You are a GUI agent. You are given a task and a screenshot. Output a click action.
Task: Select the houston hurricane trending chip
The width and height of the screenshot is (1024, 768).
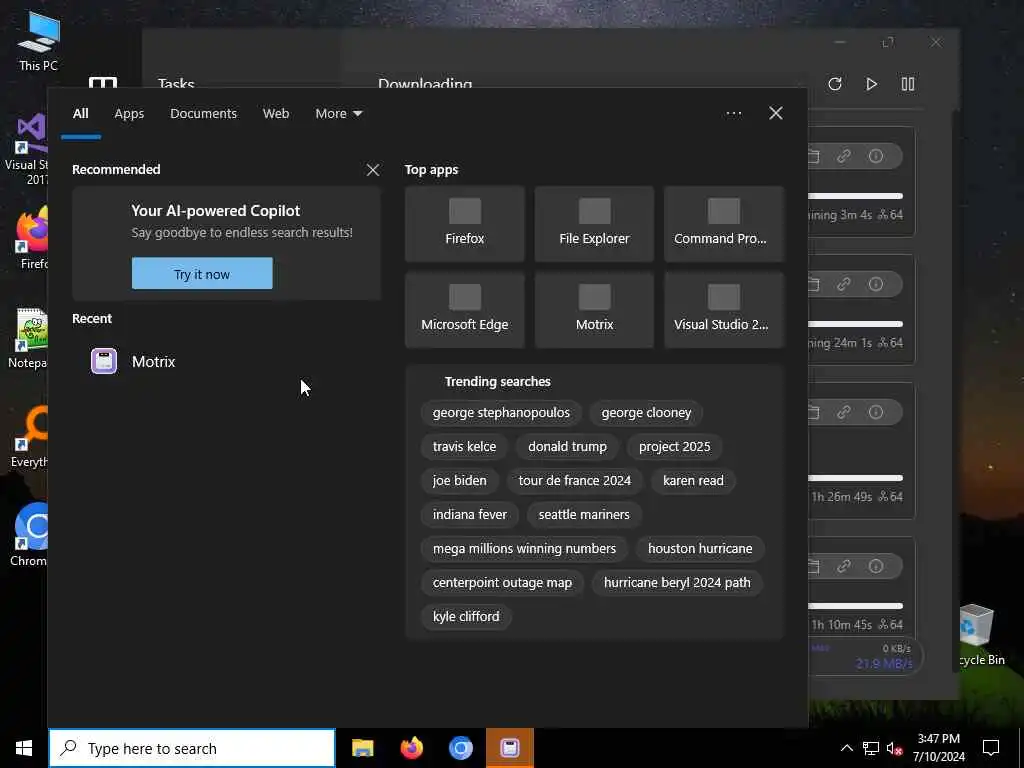(699, 549)
